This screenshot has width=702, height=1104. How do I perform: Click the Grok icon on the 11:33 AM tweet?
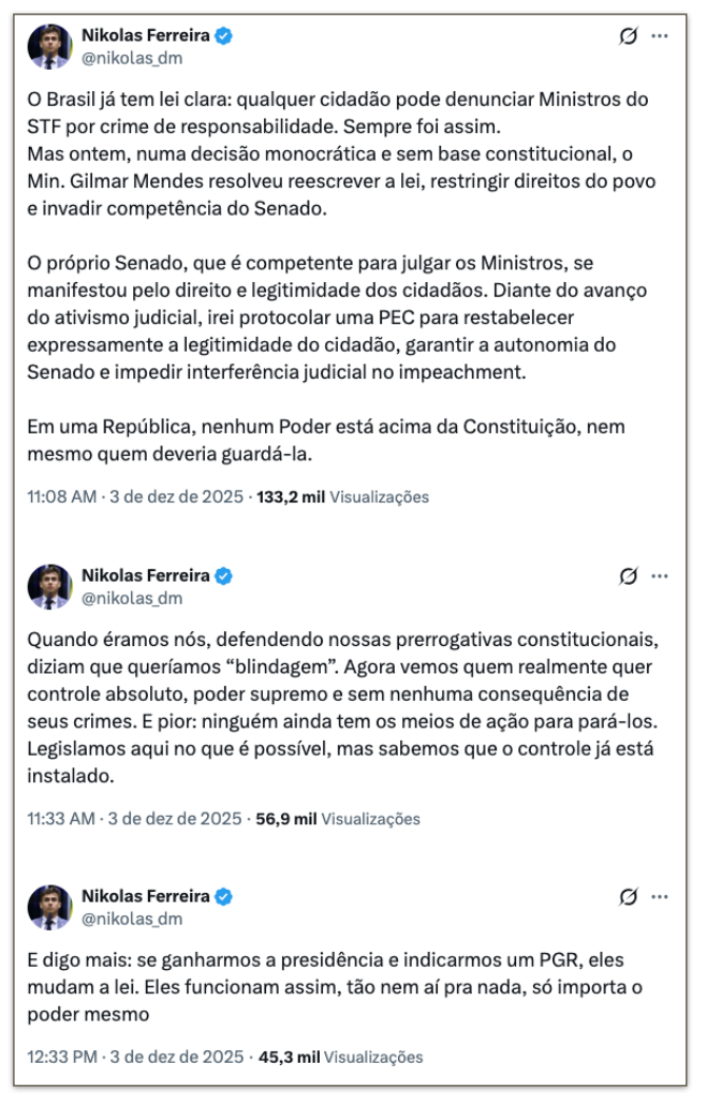click(x=629, y=577)
